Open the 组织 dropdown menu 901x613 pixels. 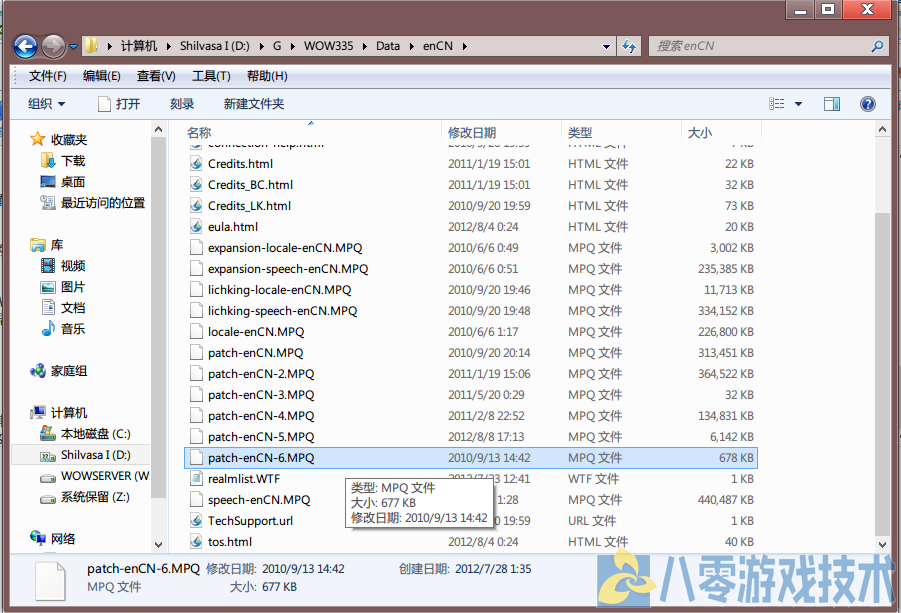[x=47, y=104]
